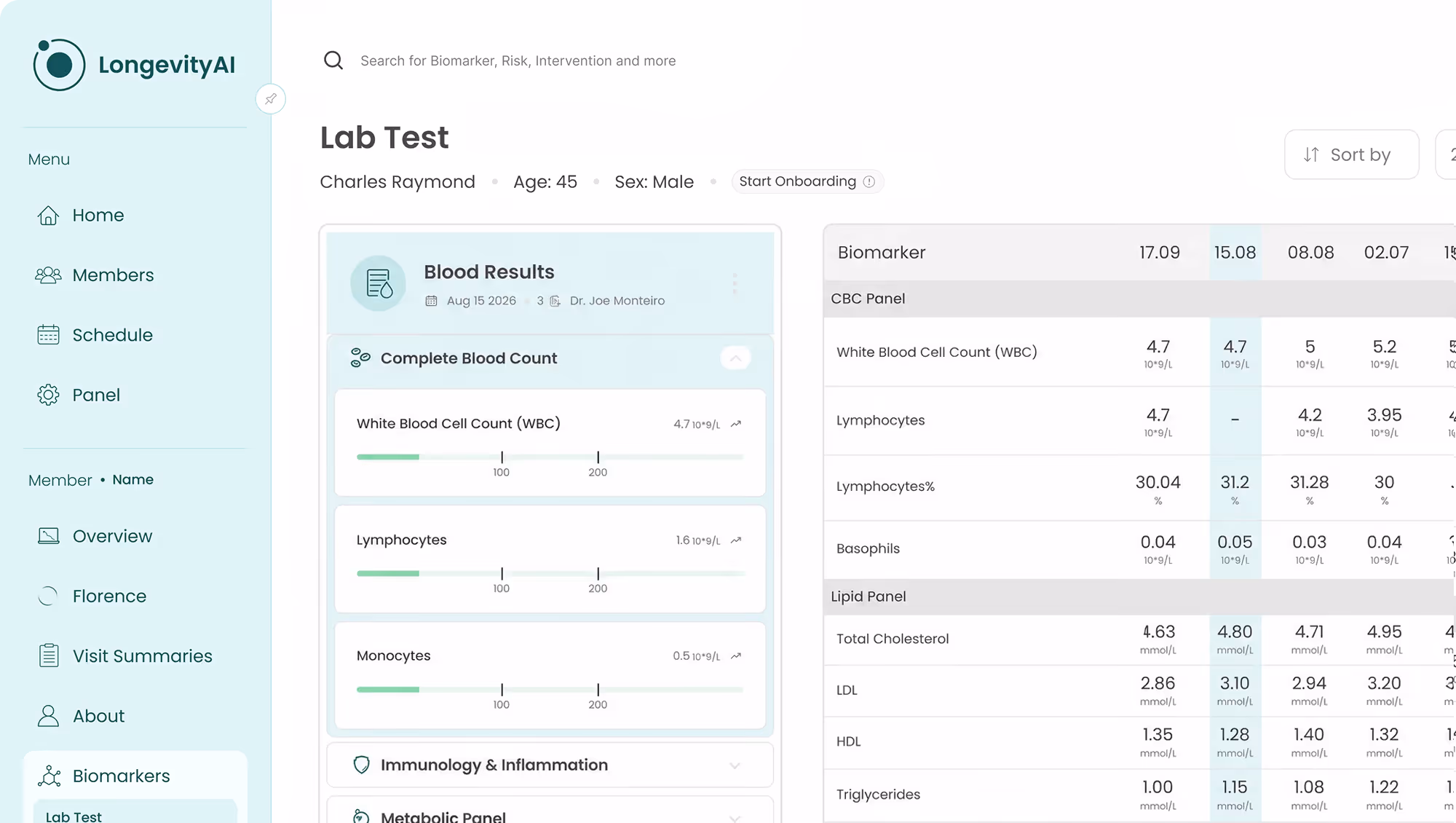The width and height of the screenshot is (1456, 823).
Task: Open Schedule in the menu
Action: (112, 335)
